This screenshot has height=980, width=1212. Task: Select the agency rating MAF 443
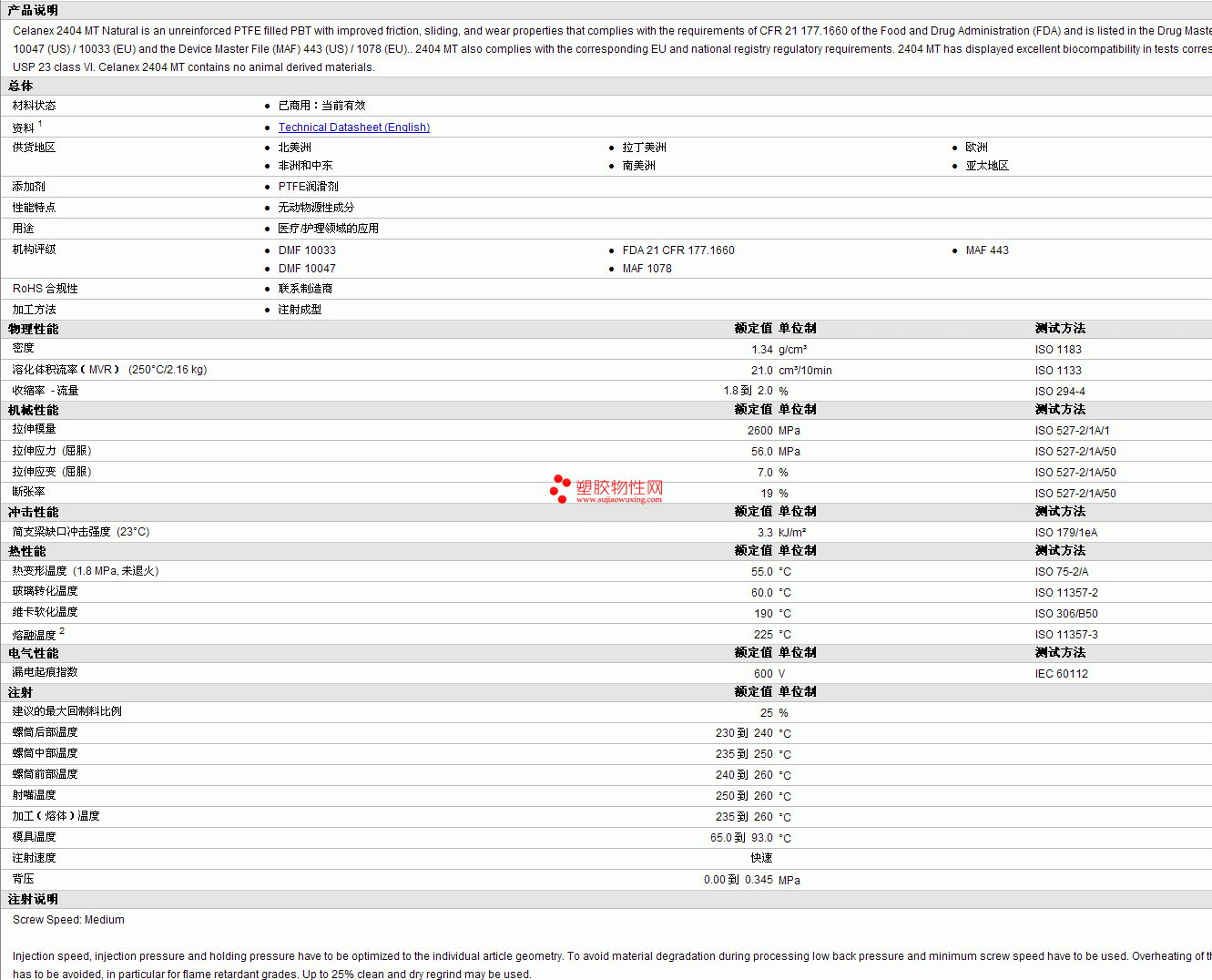[987, 250]
